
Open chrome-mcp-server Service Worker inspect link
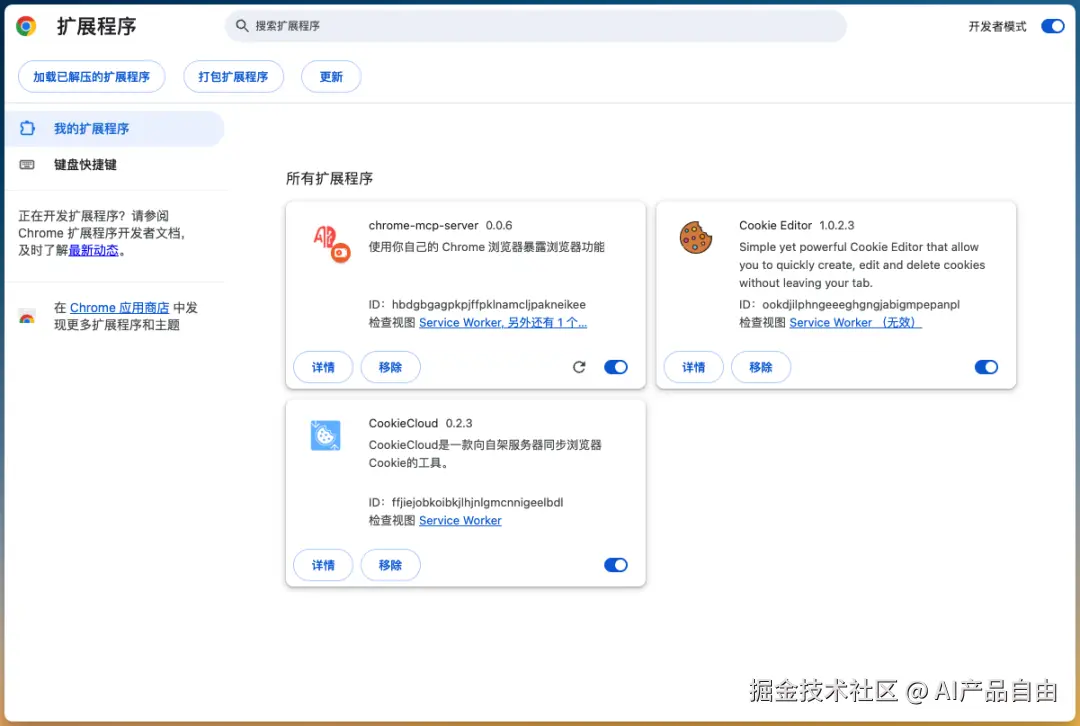(503, 322)
